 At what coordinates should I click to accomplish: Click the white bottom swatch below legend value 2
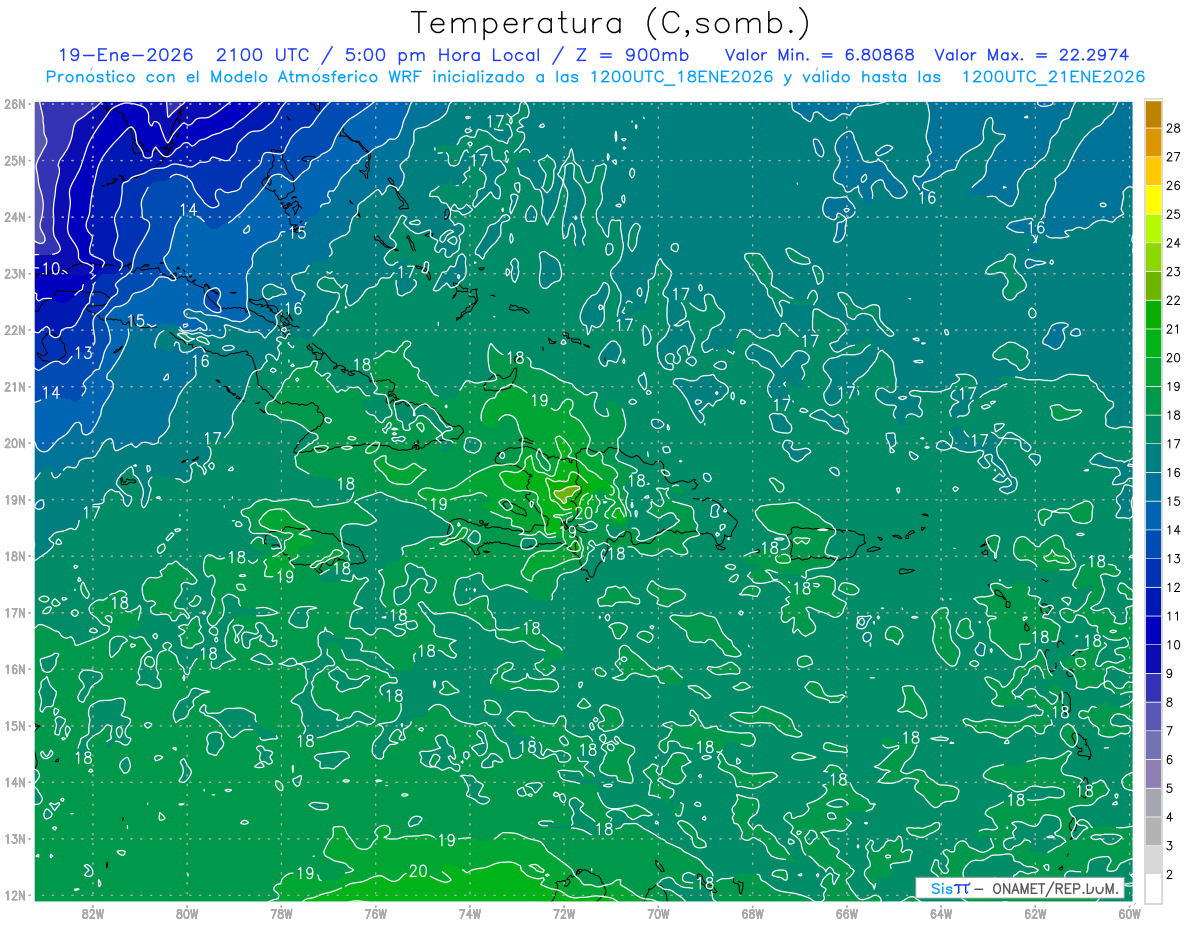[1153, 888]
